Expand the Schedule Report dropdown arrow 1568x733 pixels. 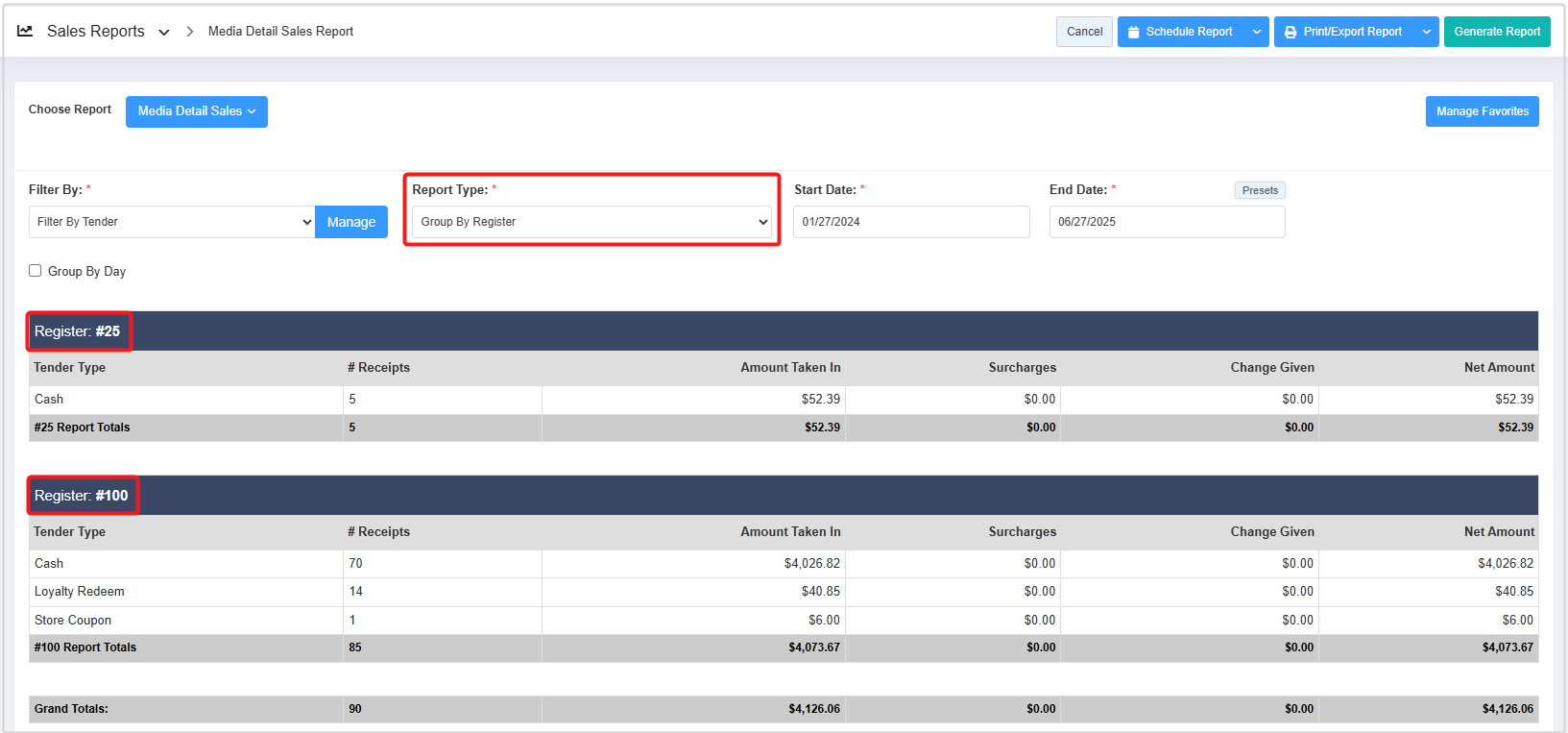(1256, 32)
